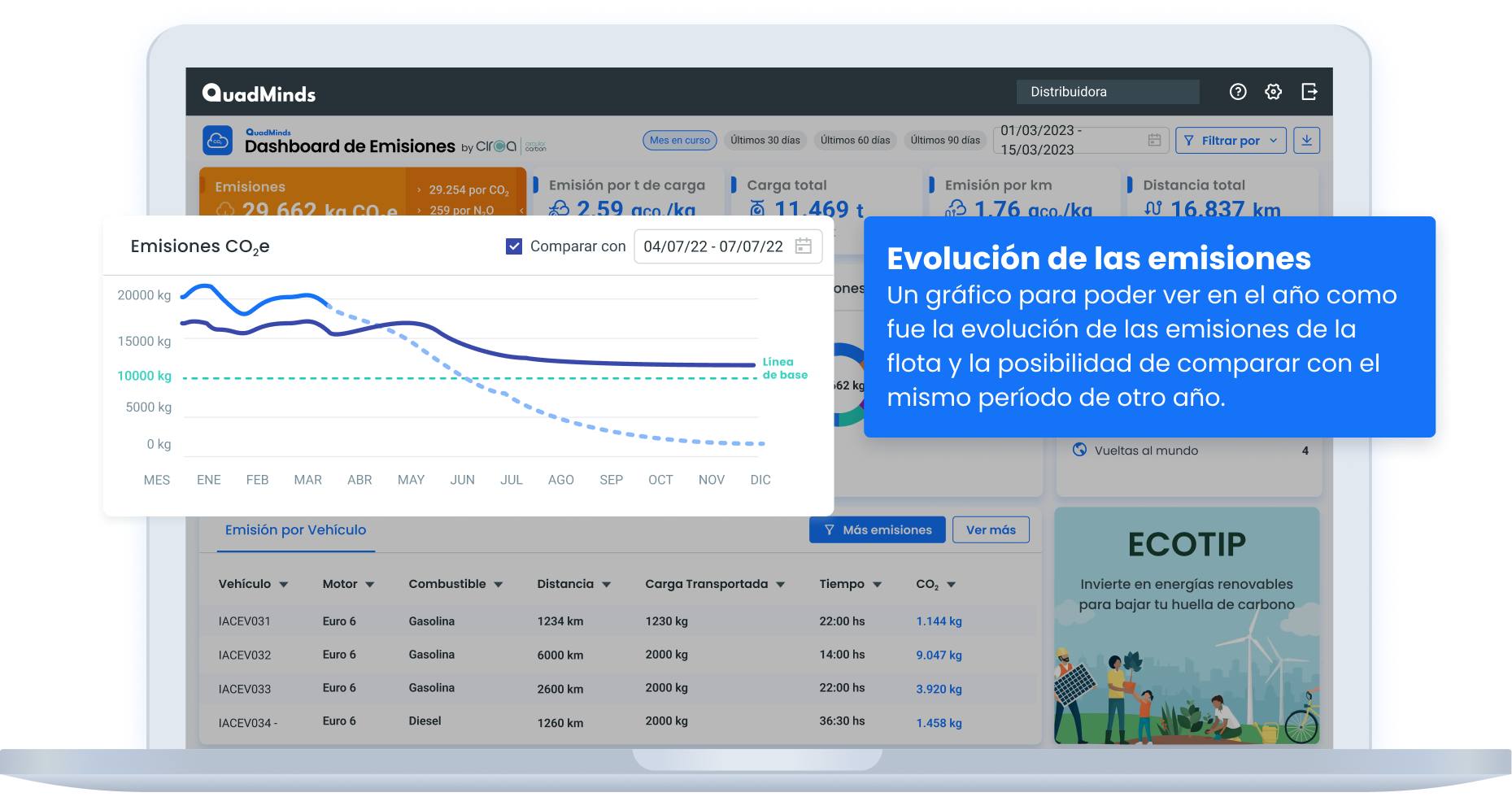Image resolution: width=1512 pixels, height=797 pixels.
Task: Click the Distribuidora input field
Action: click(x=1107, y=92)
